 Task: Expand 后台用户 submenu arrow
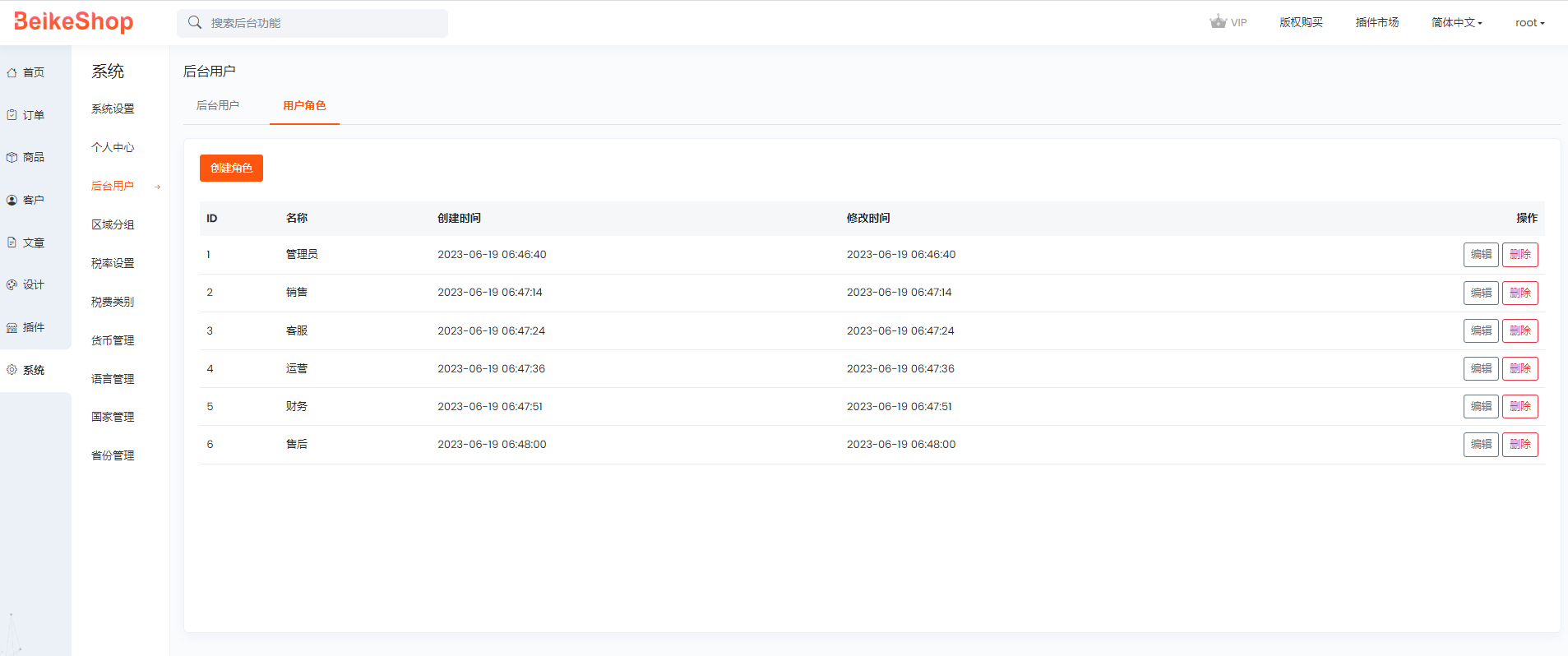(x=158, y=187)
